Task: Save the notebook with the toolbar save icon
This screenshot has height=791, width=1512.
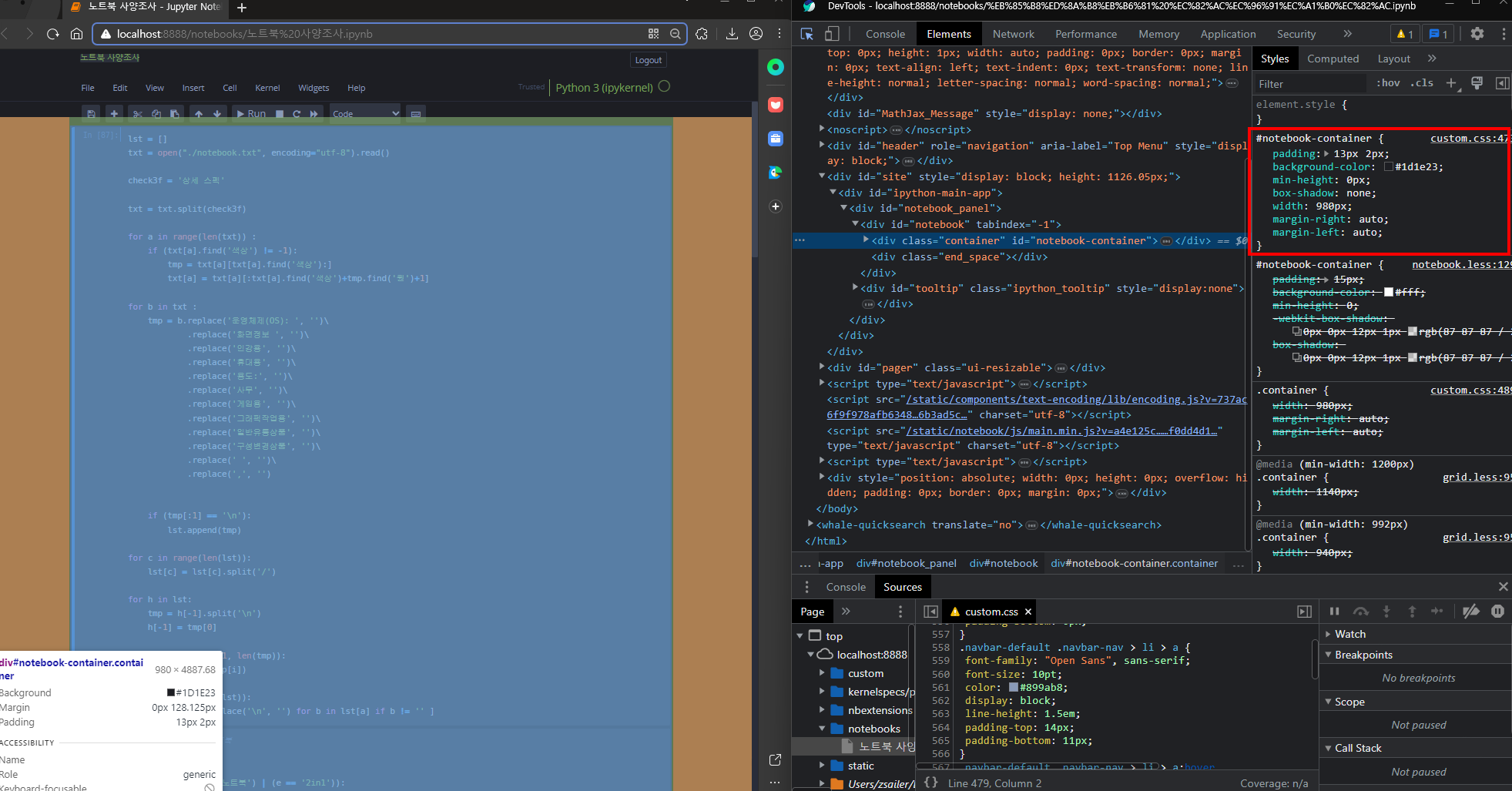Action: pos(91,114)
